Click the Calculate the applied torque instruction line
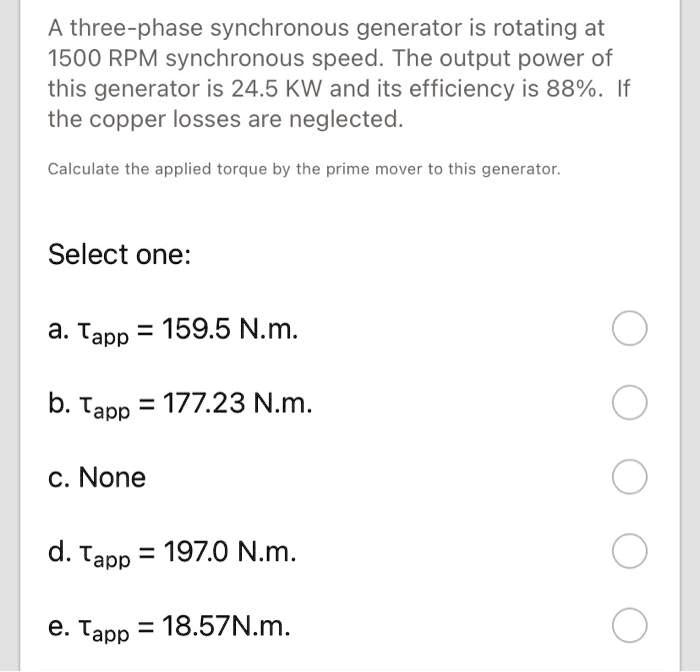Viewport: 700px width, 672px height. click(304, 169)
